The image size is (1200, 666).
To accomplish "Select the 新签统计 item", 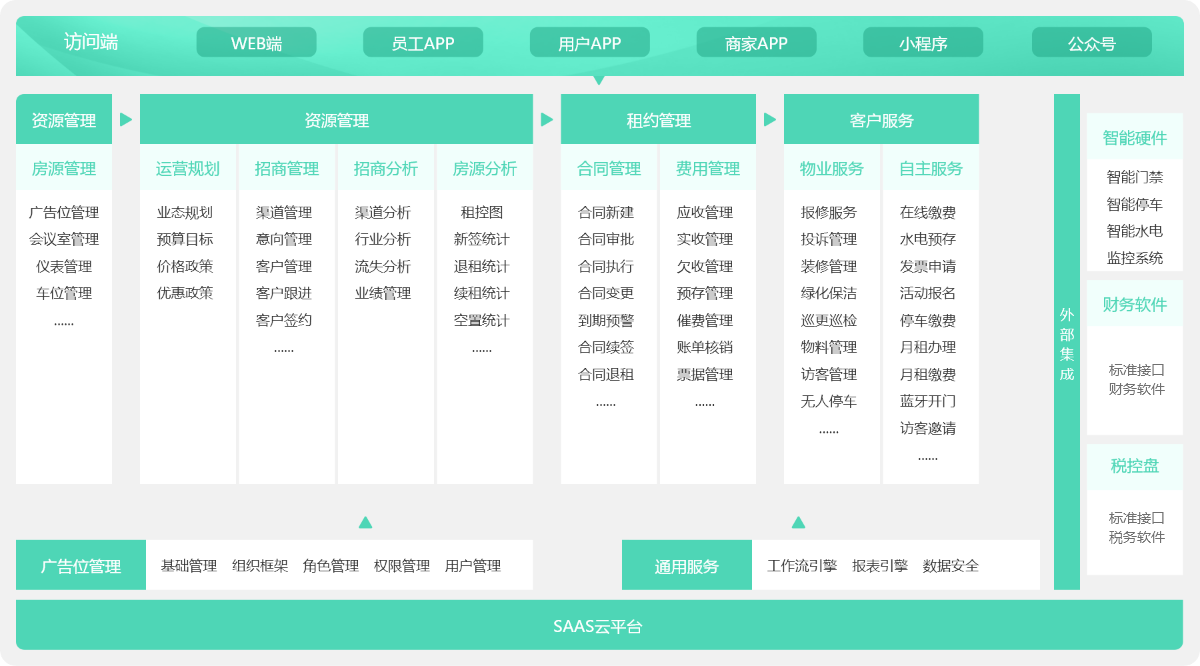I will coord(482,239).
